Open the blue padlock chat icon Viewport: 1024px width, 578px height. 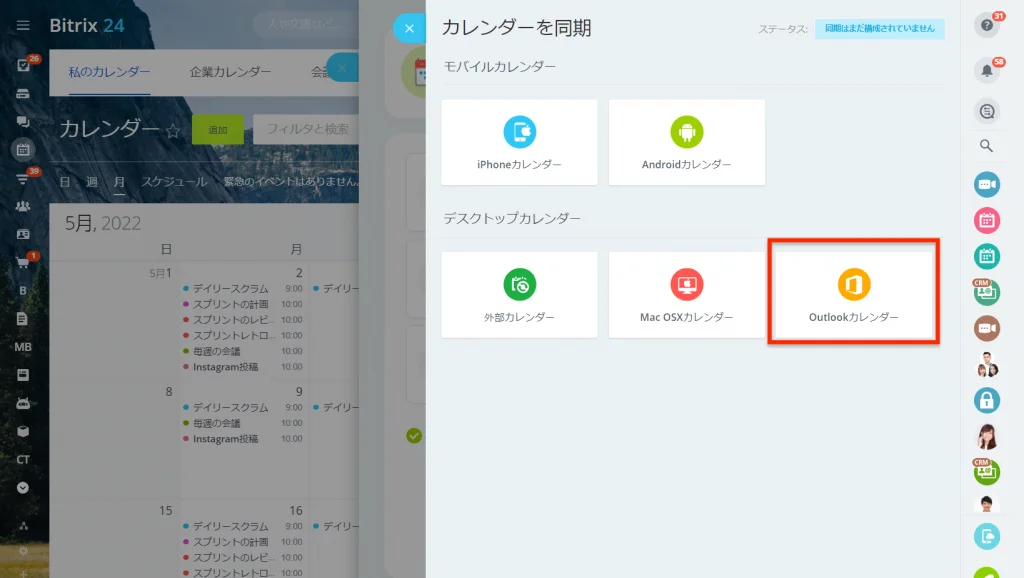(x=987, y=400)
